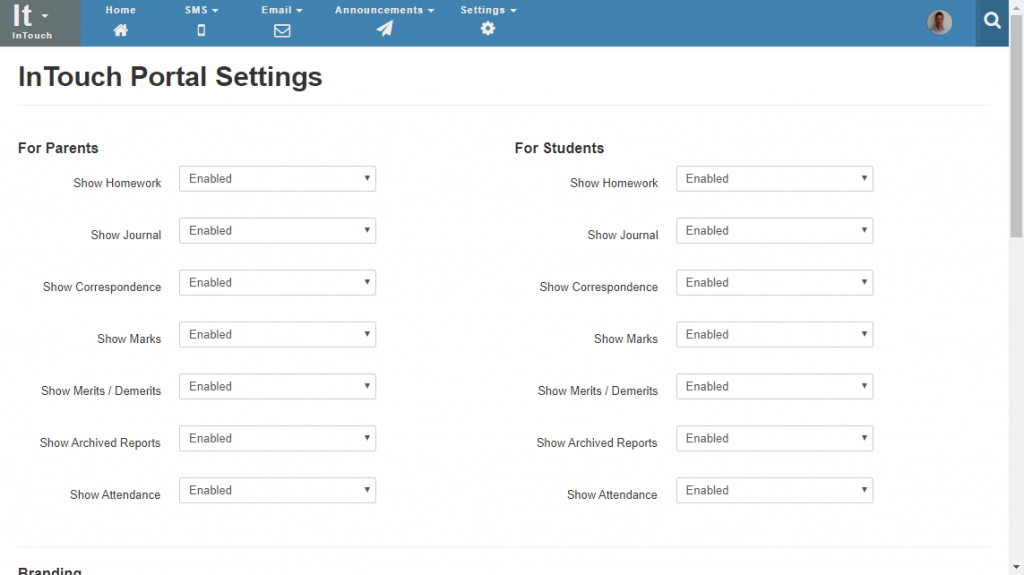Open parents Show Correspondence dropdown
Image resolution: width=1024 pixels, height=575 pixels.
(x=278, y=282)
